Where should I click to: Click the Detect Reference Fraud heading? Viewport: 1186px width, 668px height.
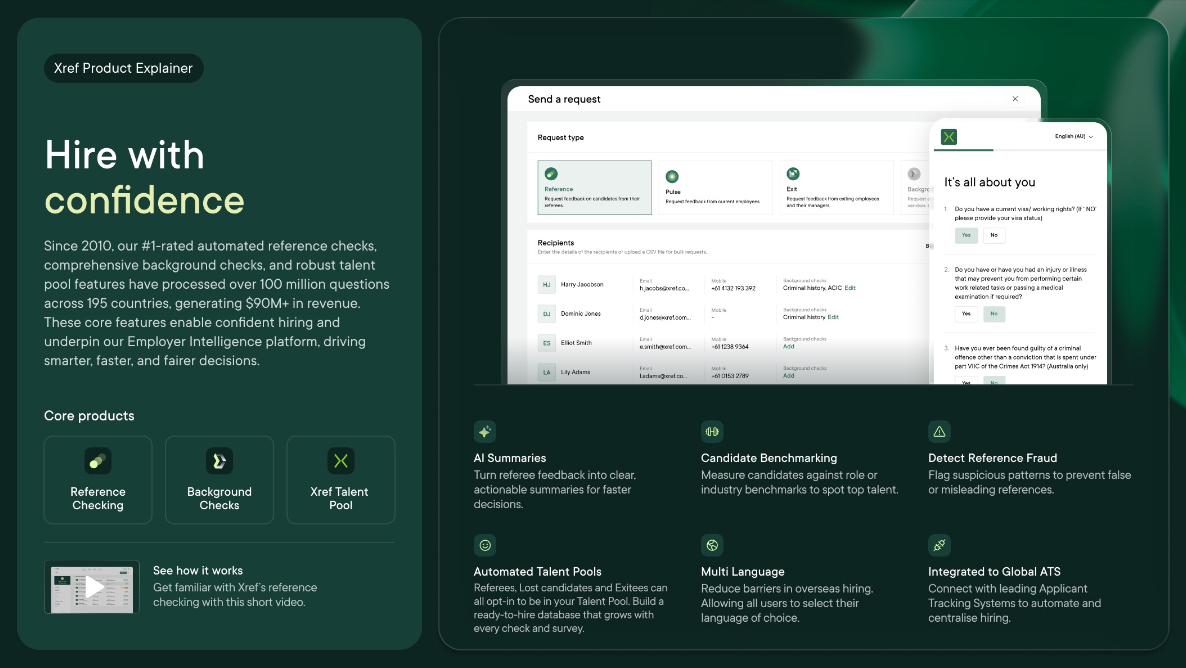pos(992,458)
